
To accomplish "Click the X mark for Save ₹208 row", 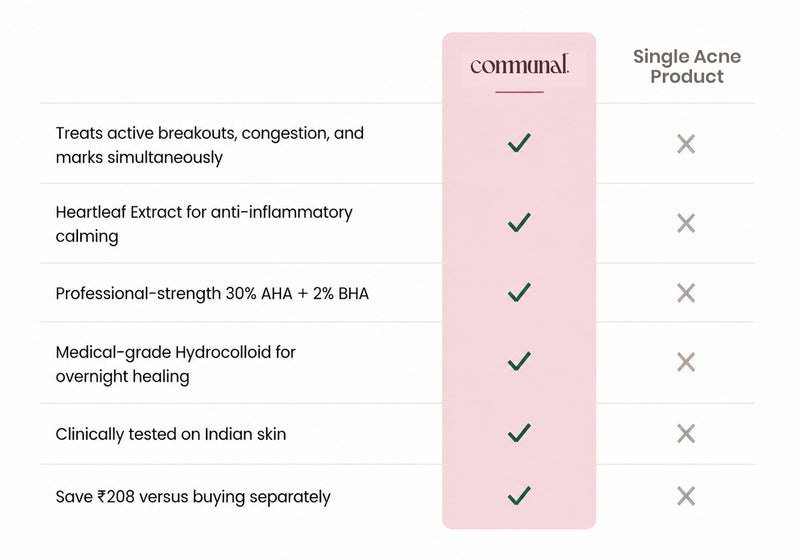I will pyautogui.click(x=686, y=496).
